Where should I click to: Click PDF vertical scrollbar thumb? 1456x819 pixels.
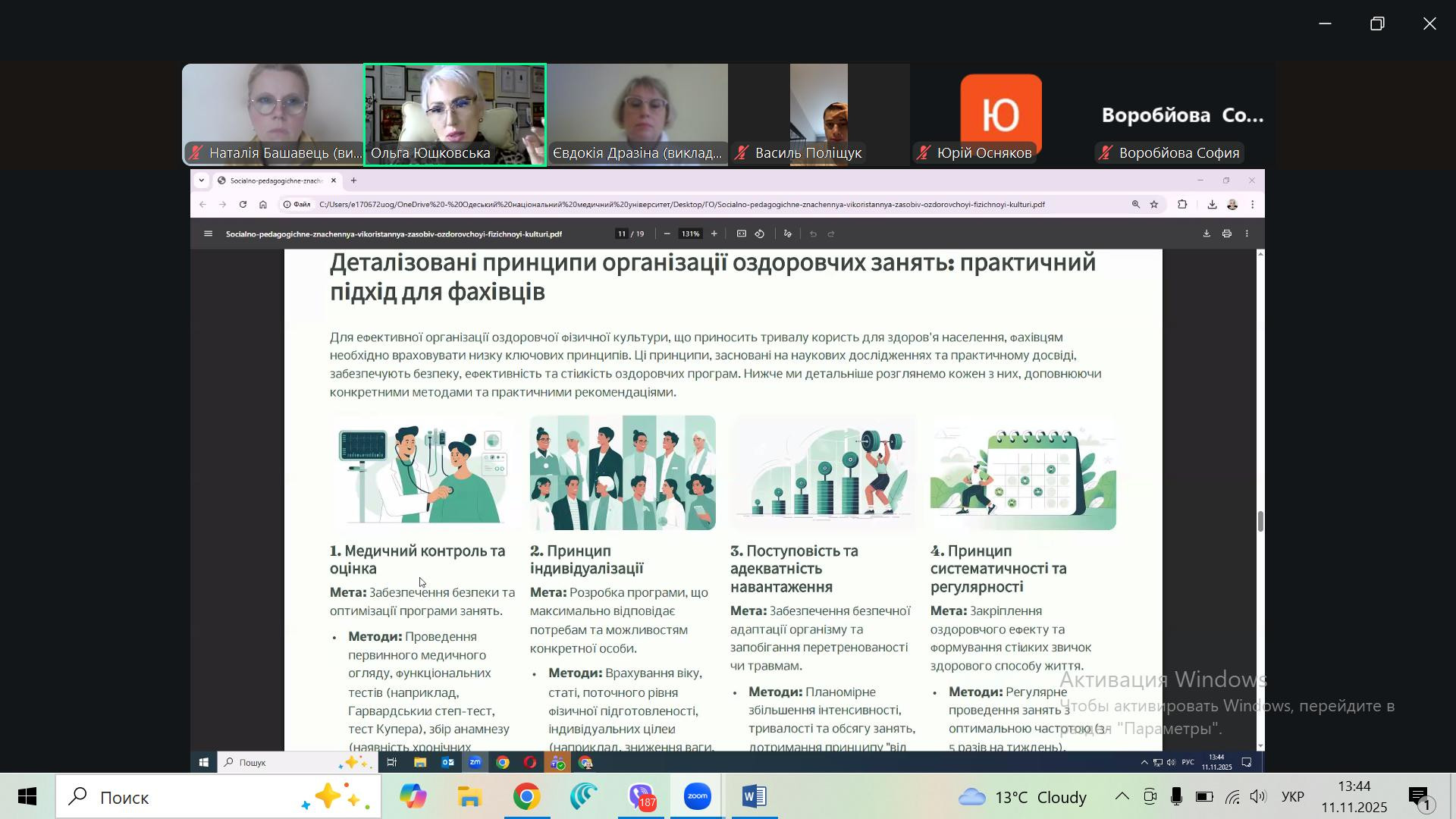coord(1260,522)
